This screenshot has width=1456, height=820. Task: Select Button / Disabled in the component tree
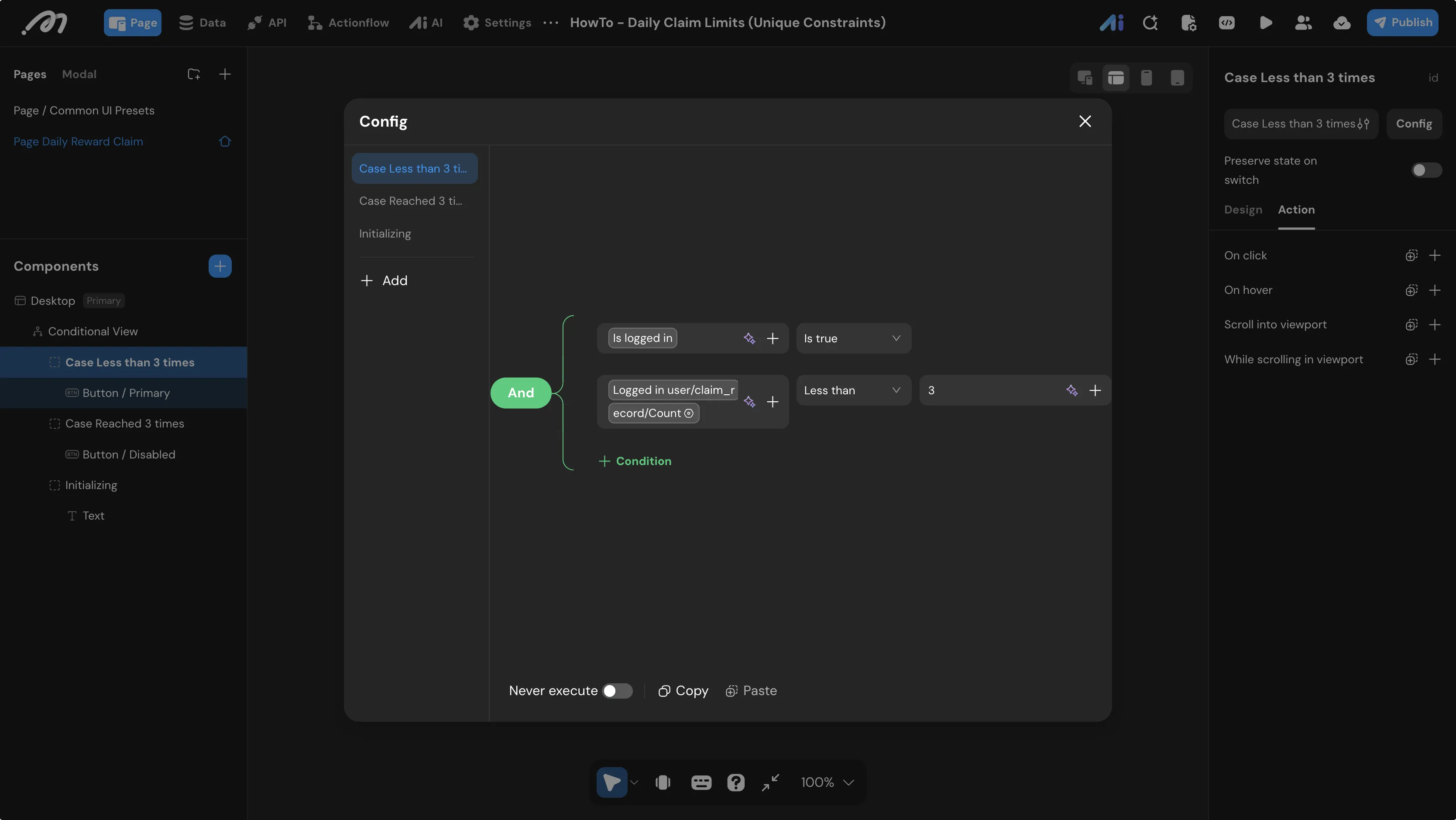click(128, 455)
